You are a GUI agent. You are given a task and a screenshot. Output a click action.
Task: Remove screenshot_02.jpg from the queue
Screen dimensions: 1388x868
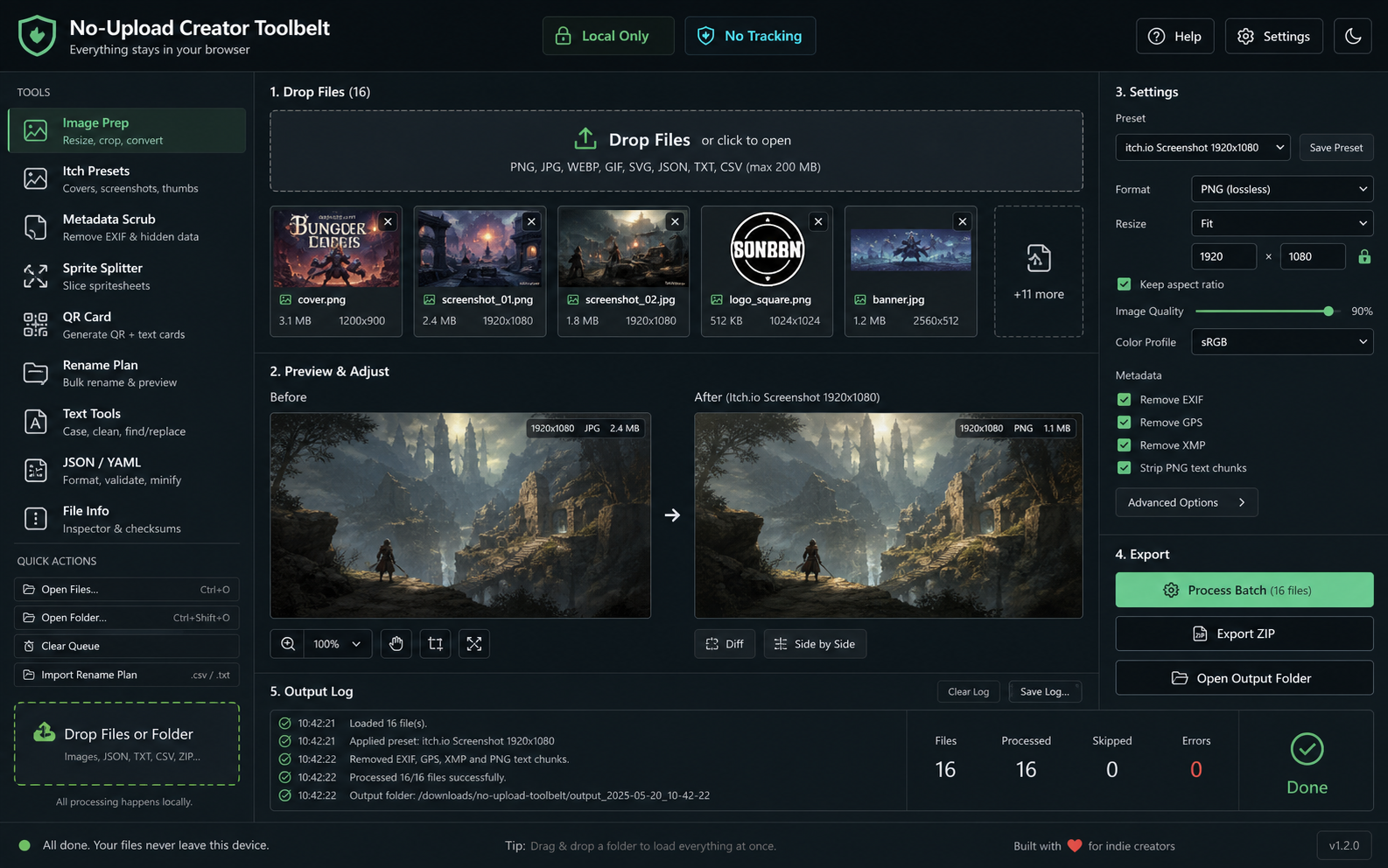coord(675,221)
